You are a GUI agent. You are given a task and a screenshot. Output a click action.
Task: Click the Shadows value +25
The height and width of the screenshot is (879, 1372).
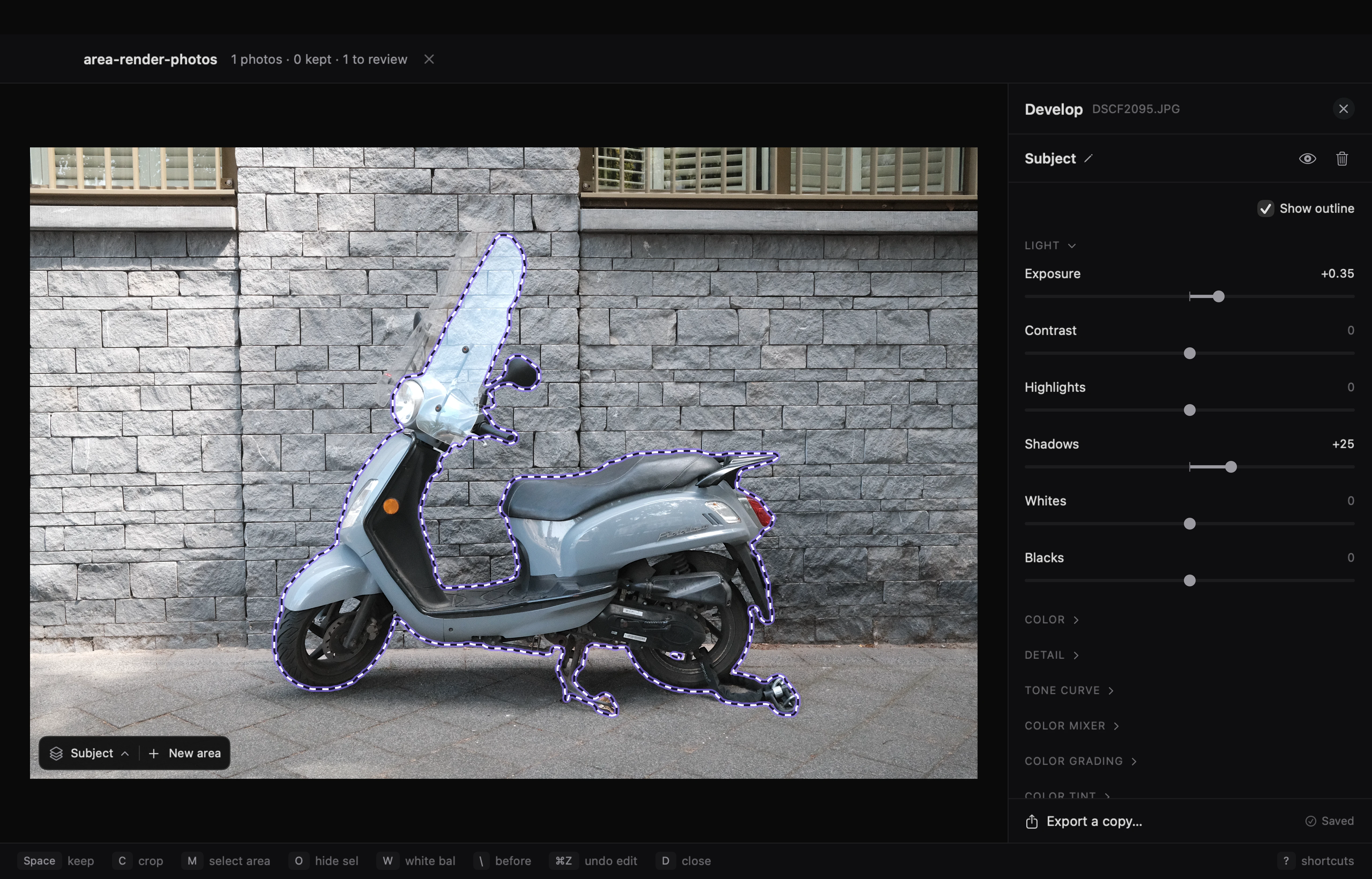pos(1342,444)
